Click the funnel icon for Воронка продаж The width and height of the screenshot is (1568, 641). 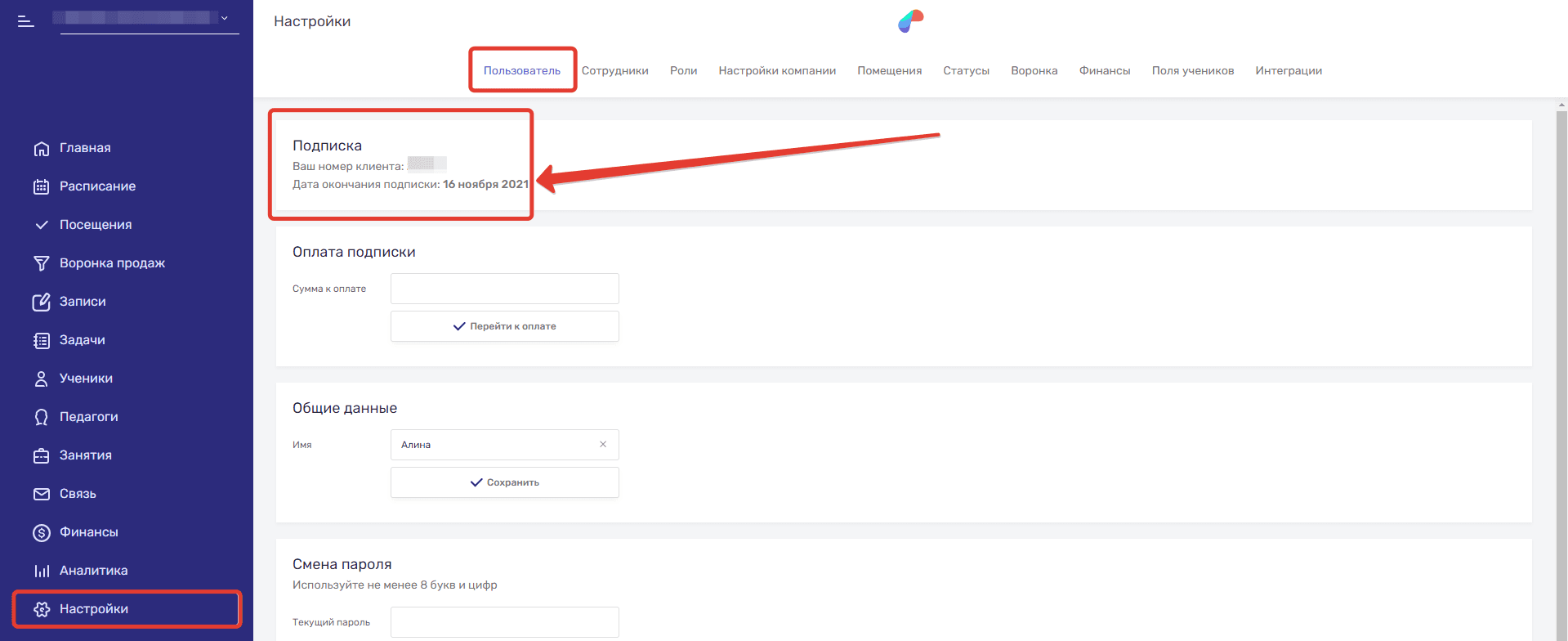(x=41, y=263)
